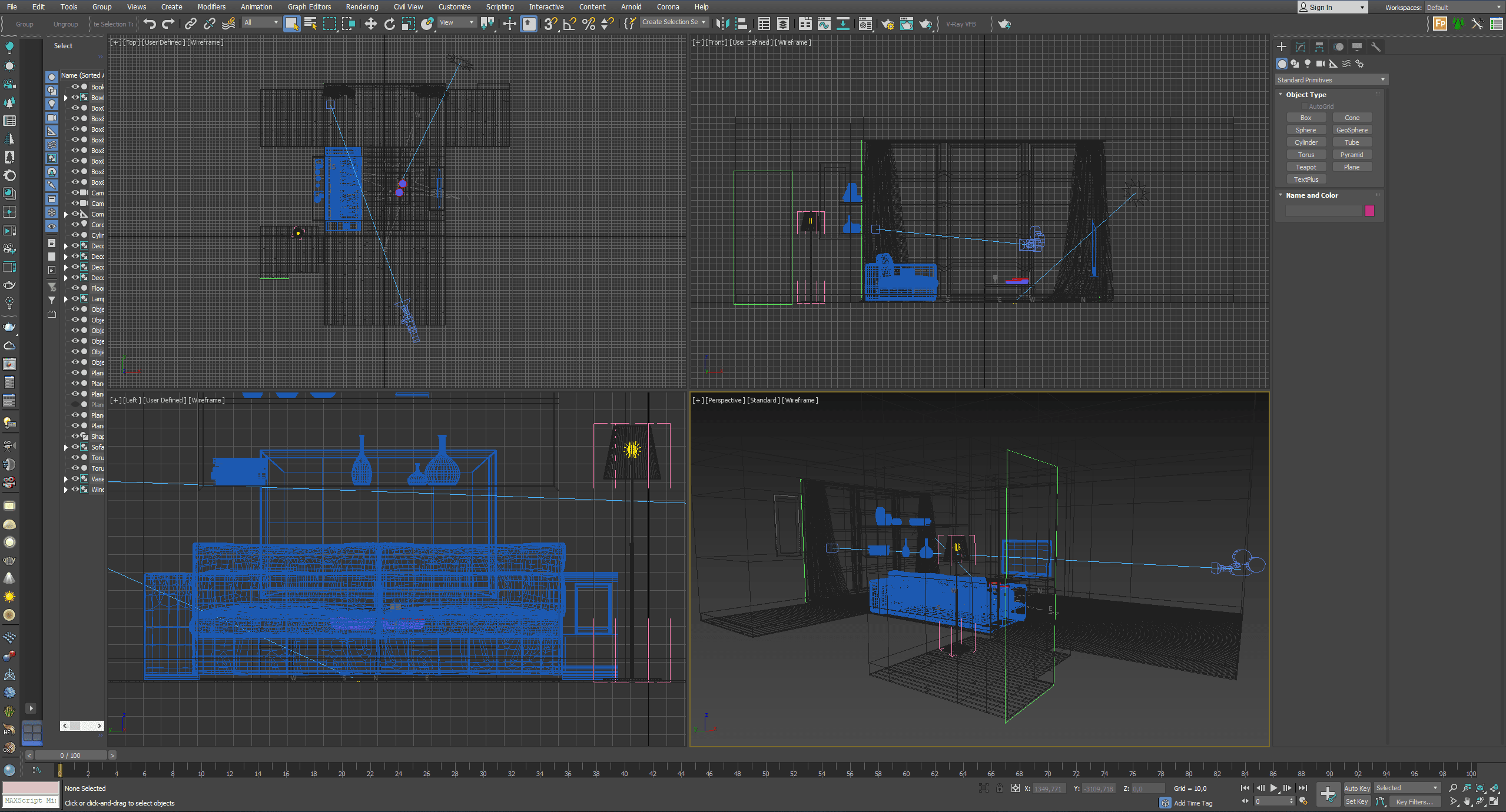Open the Workspaces Default dropdown

pyautogui.click(x=1464, y=7)
